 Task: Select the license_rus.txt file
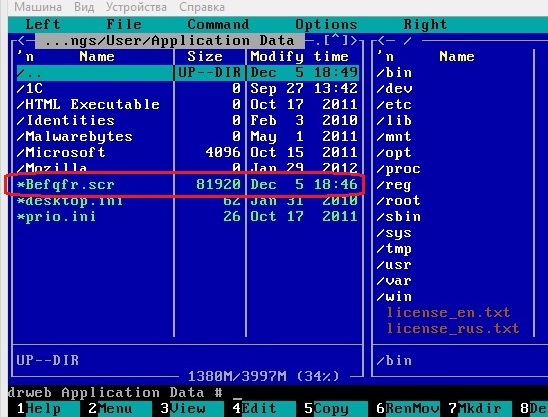click(453, 328)
